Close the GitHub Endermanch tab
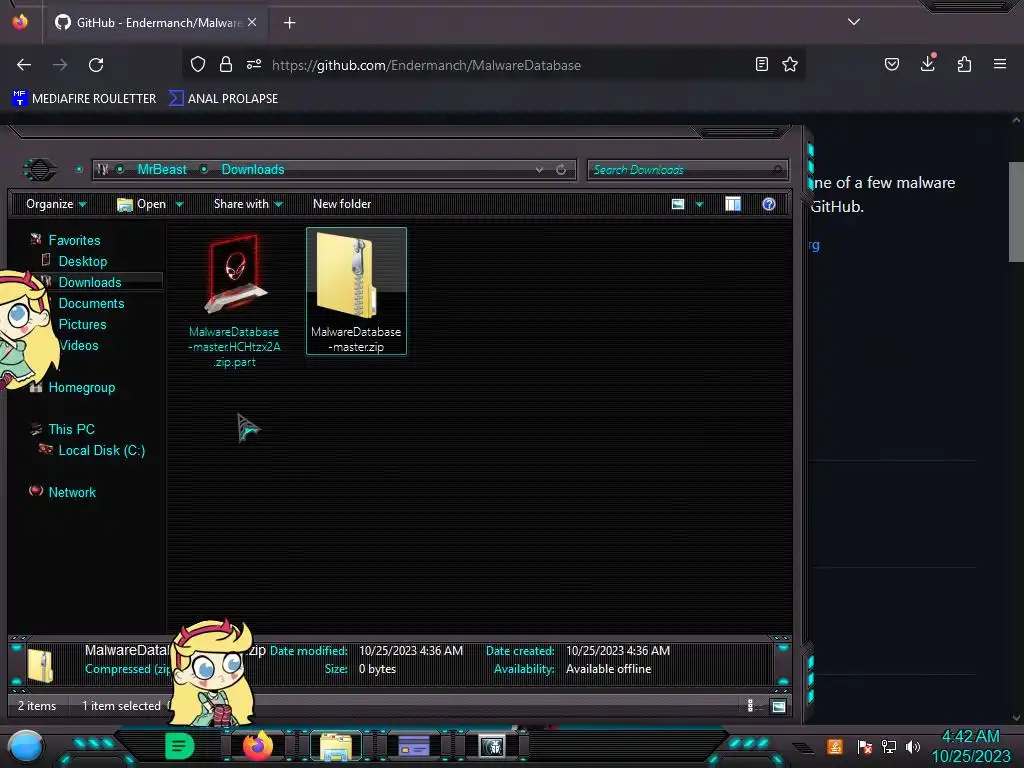This screenshot has width=1024, height=768. tap(252, 22)
